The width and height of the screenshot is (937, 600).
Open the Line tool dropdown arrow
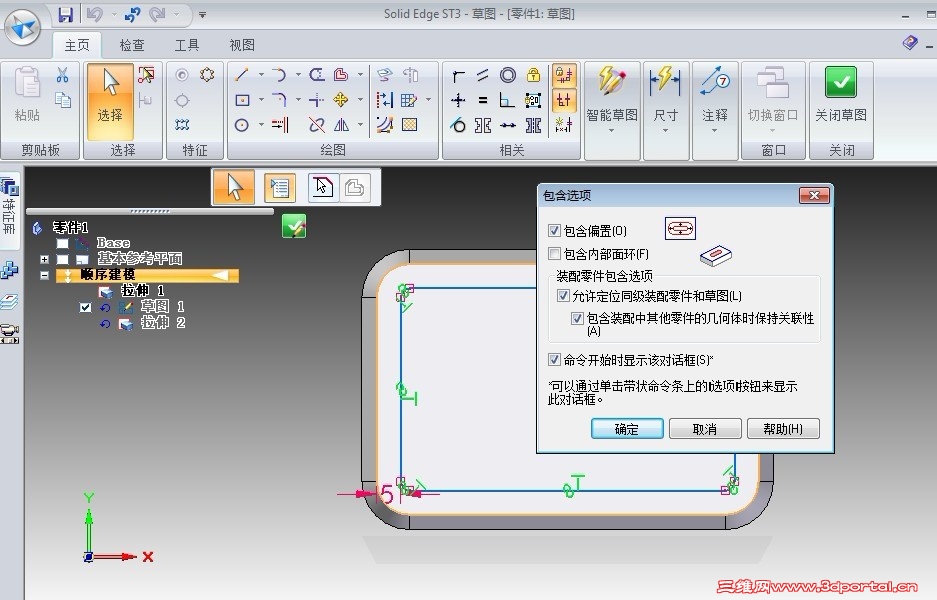click(x=261, y=75)
